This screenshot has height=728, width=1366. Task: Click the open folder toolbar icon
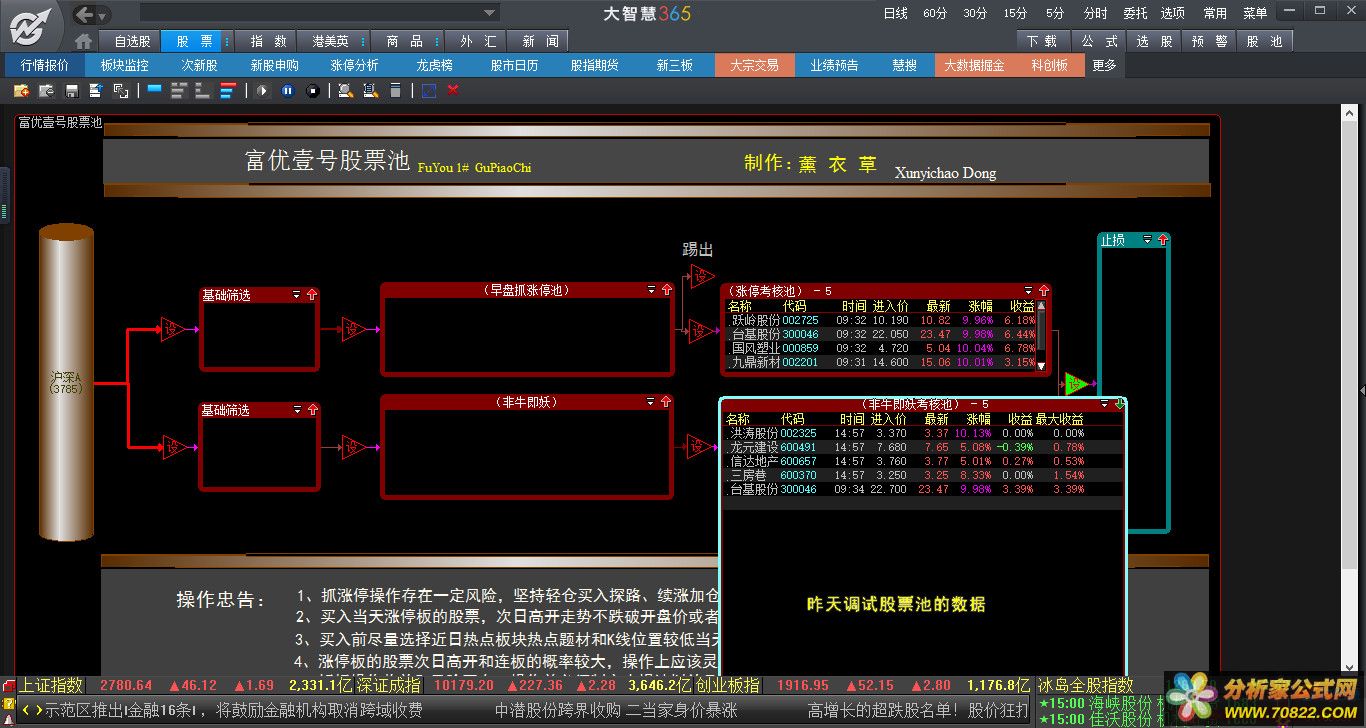coord(46,90)
